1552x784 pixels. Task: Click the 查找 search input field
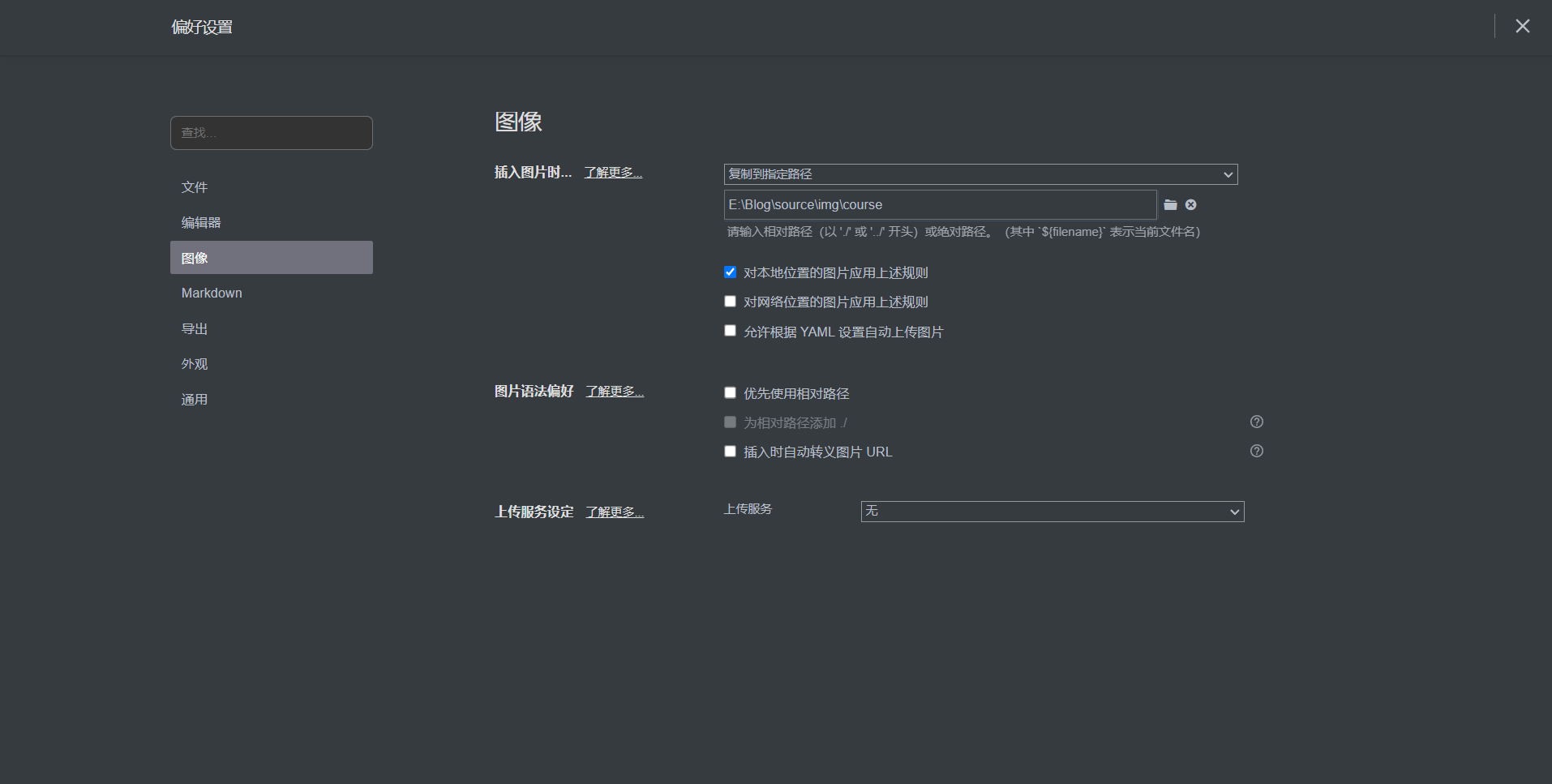click(x=272, y=133)
